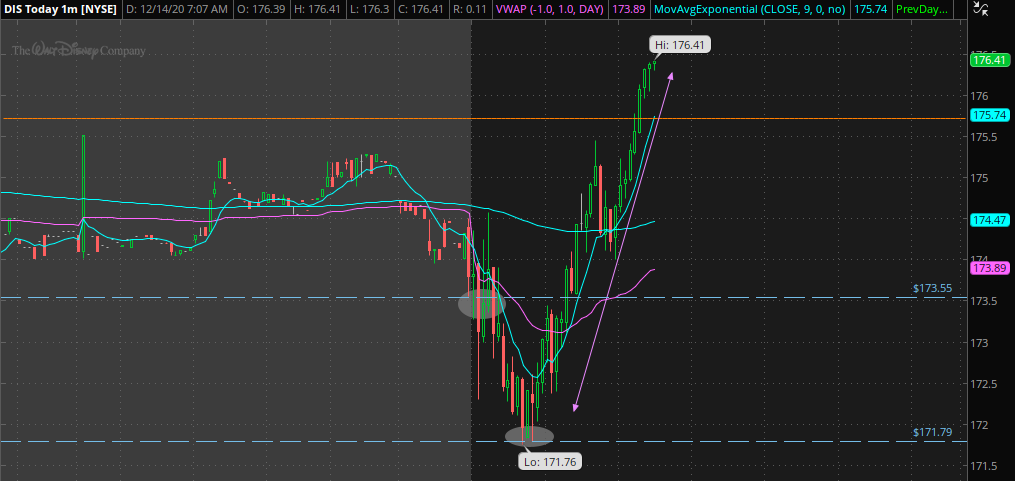
Task: Click the collapse studies icon at top right
Action: [x=981, y=9]
